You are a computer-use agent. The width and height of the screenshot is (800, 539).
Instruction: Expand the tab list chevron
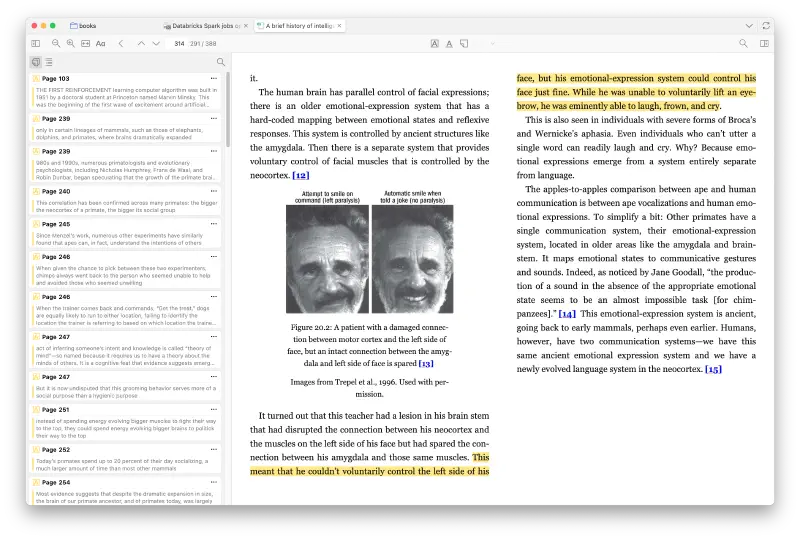tap(747, 24)
